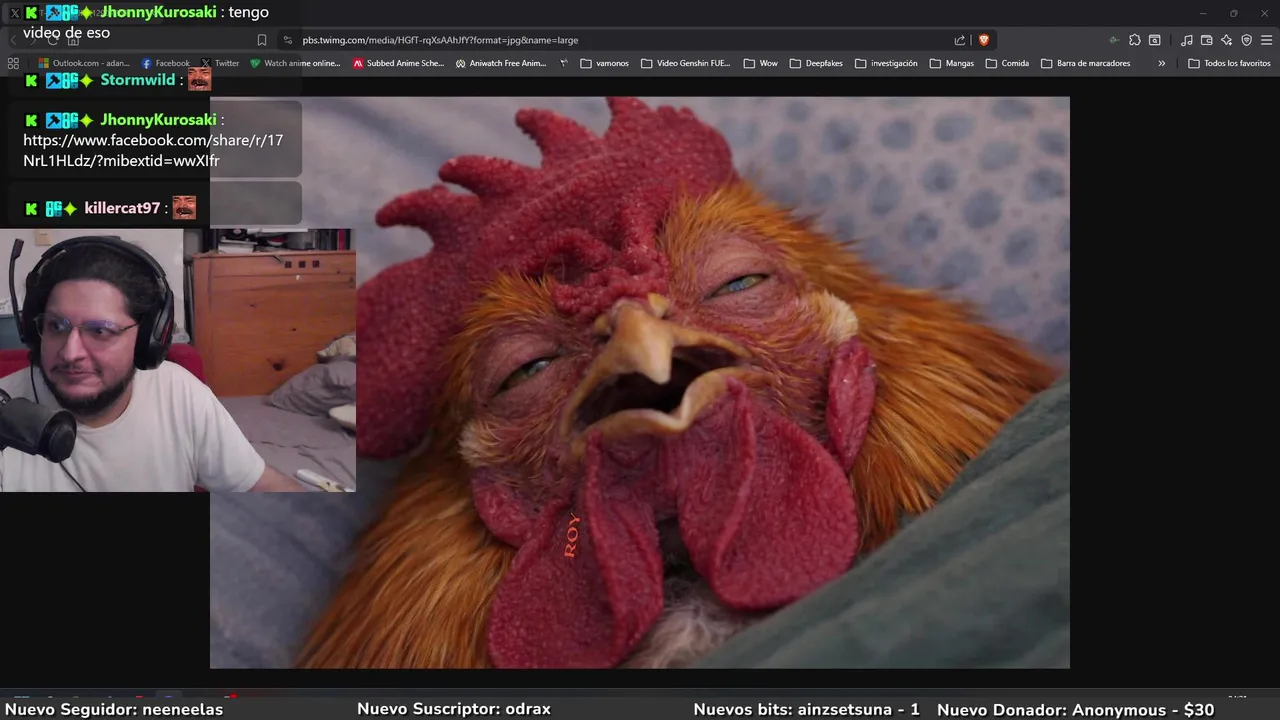This screenshot has height=720, width=1280.
Task: Click the Nuevo Donador: Anonymous - $30 text
Action: click(x=1075, y=709)
